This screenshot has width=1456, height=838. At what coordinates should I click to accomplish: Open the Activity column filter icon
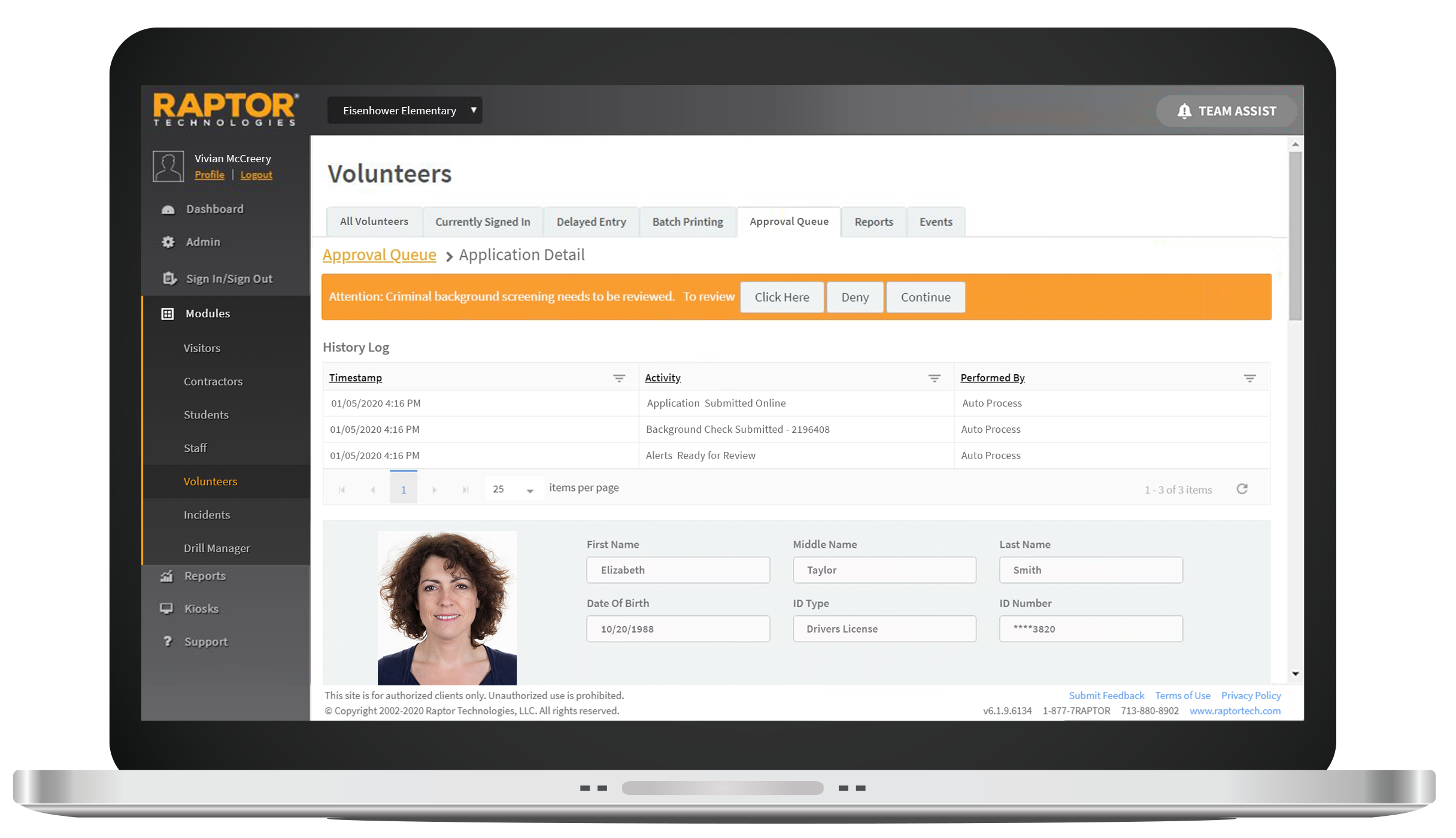tap(934, 378)
